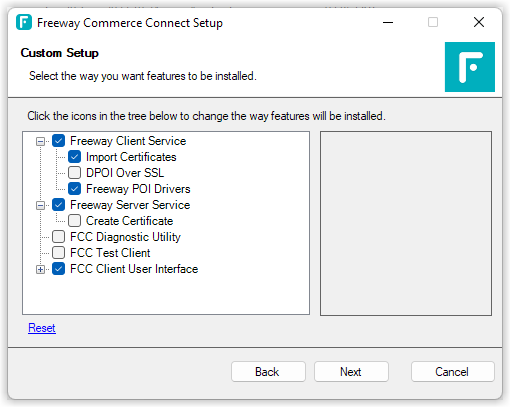
Task: Select the FCC Test Client label
Action: coord(110,253)
